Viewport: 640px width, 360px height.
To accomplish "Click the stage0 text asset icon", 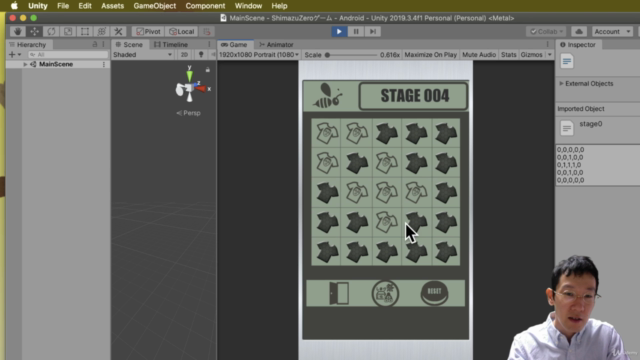I will (567, 128).
